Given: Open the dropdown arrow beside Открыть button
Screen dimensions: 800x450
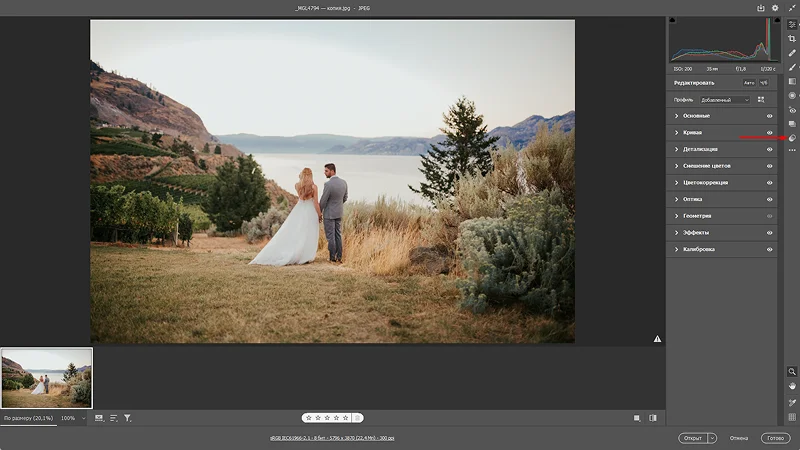Looking at the screenshot, I should [712, 438].
